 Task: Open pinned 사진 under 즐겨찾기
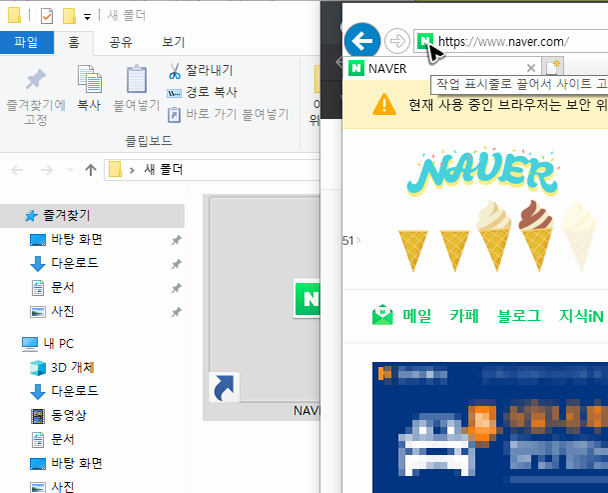click(x=62, y=311)
